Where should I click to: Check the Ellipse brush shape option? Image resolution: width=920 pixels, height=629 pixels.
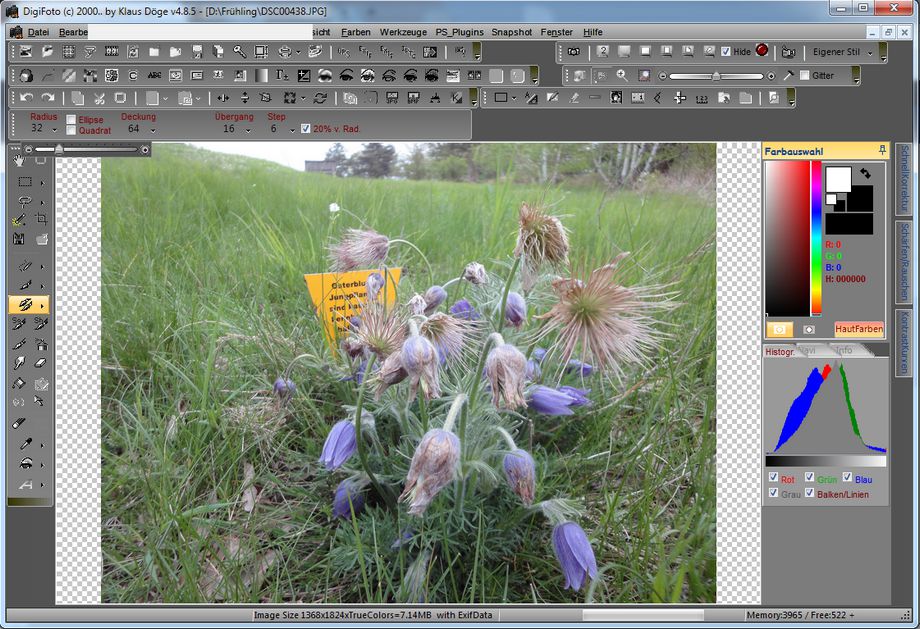click(x=71, y=119)
